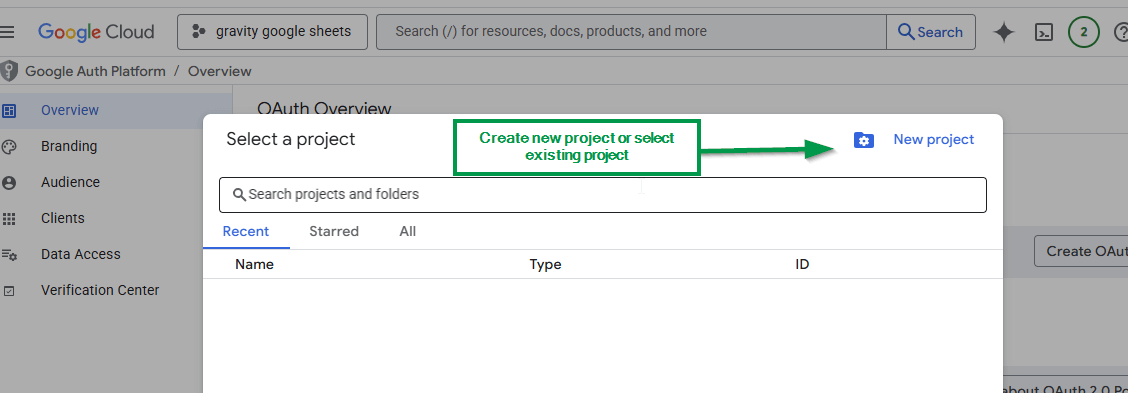Focus the Search projects and folders field
The width and height of the screenshot is (1128, 393).
603,194
